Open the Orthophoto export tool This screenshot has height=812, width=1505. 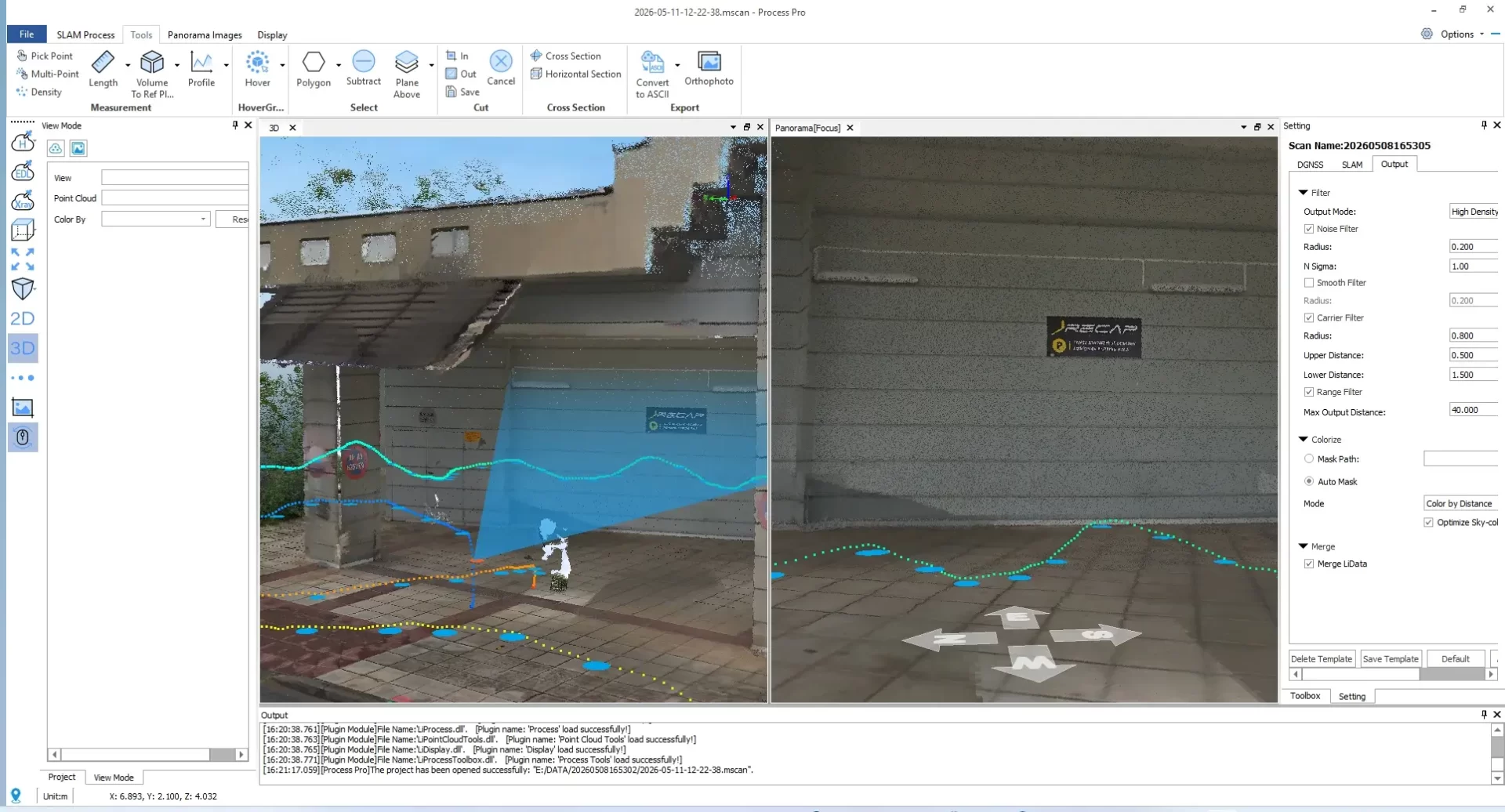[x=709, y=68]
